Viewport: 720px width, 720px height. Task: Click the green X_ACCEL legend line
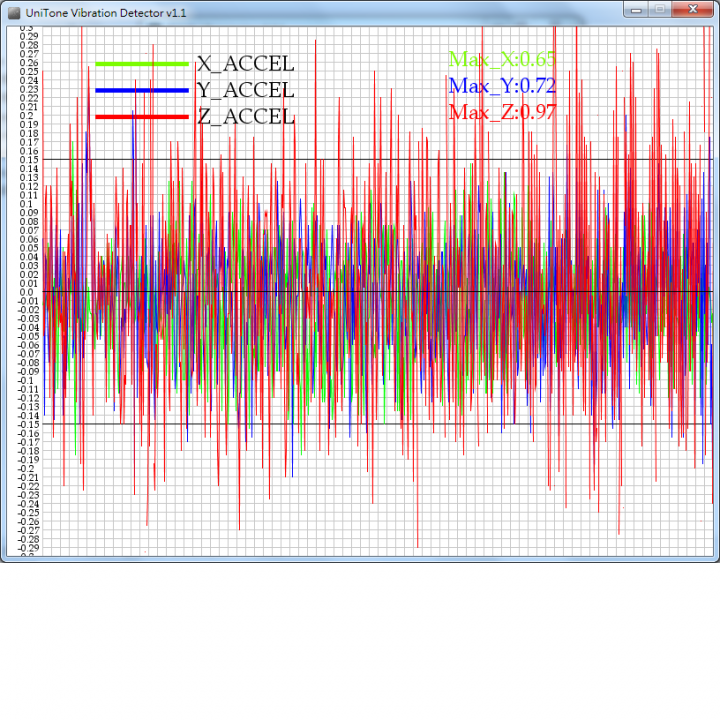click(x=142, y=64)
